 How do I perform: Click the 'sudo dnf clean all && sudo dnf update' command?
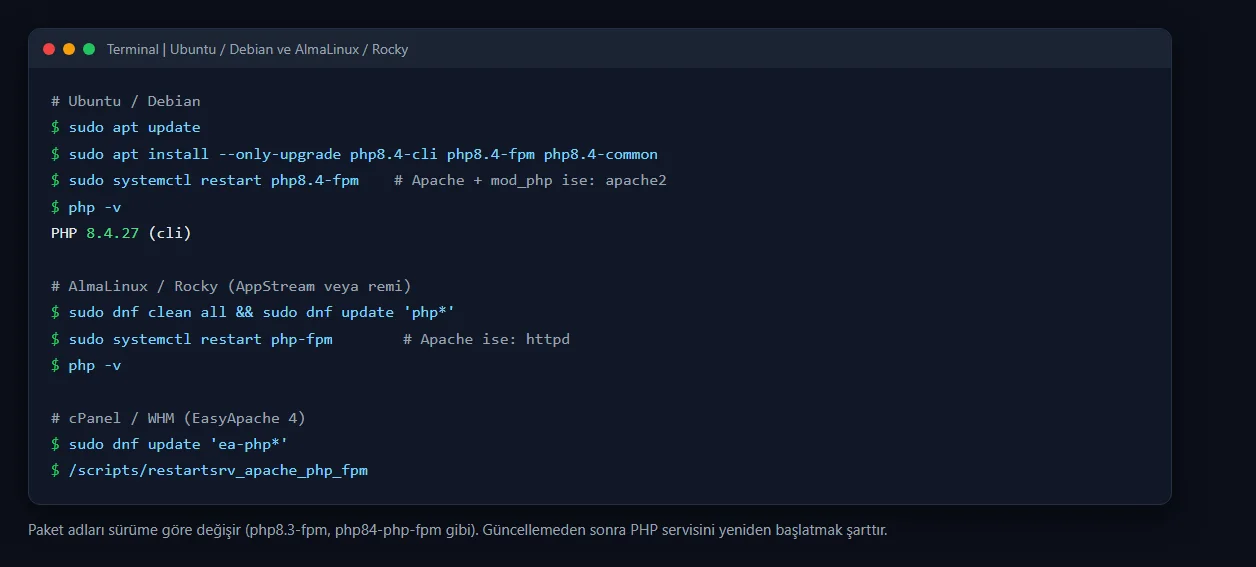(x=262, y=312)
